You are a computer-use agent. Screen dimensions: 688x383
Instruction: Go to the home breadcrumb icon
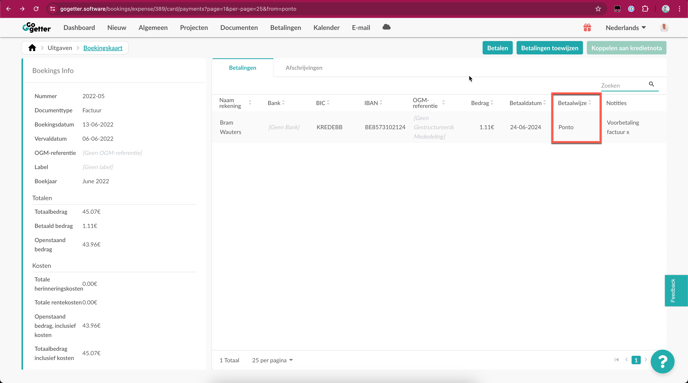pos(32,48)
